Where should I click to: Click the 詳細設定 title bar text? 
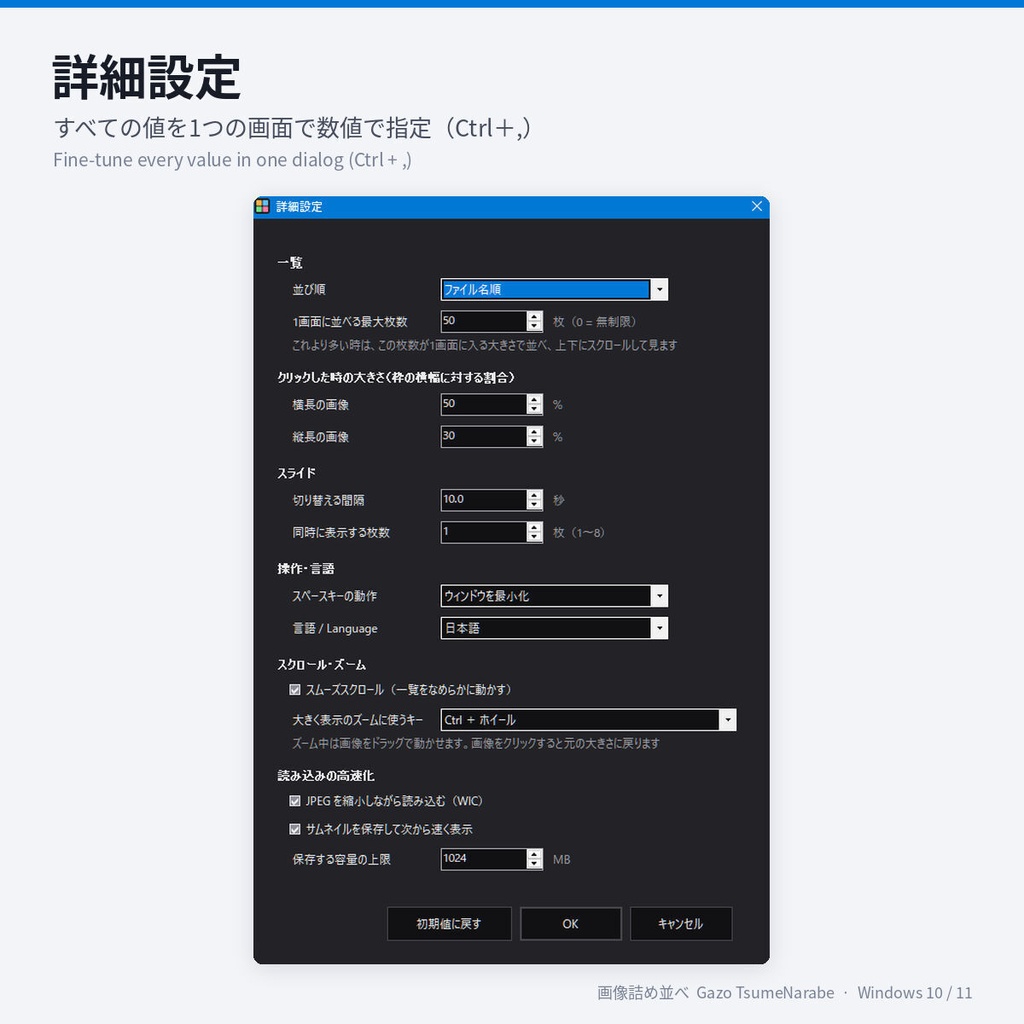click(x=299, y=206)
